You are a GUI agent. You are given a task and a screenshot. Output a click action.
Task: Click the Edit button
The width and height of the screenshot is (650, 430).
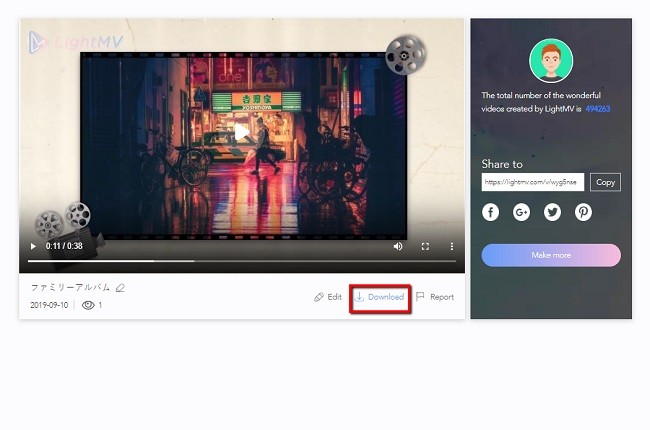point(328,297)
